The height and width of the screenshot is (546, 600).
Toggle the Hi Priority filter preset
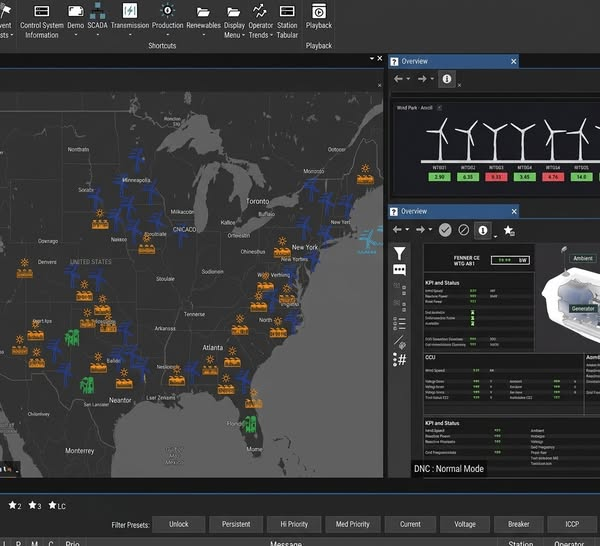tap(294, 524)
